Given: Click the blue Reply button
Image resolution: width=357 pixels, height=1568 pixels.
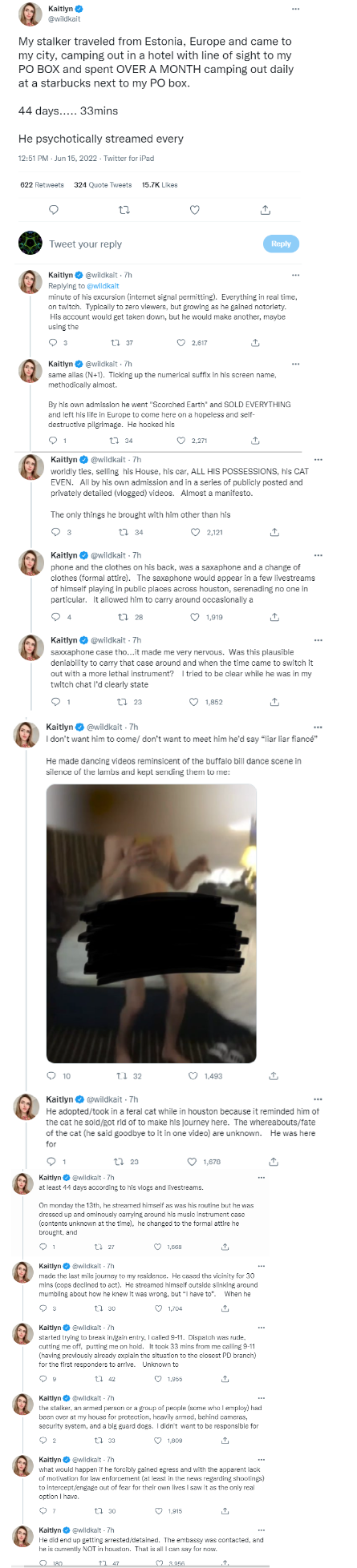Looking at the screenshot, I should pos(281,244).
